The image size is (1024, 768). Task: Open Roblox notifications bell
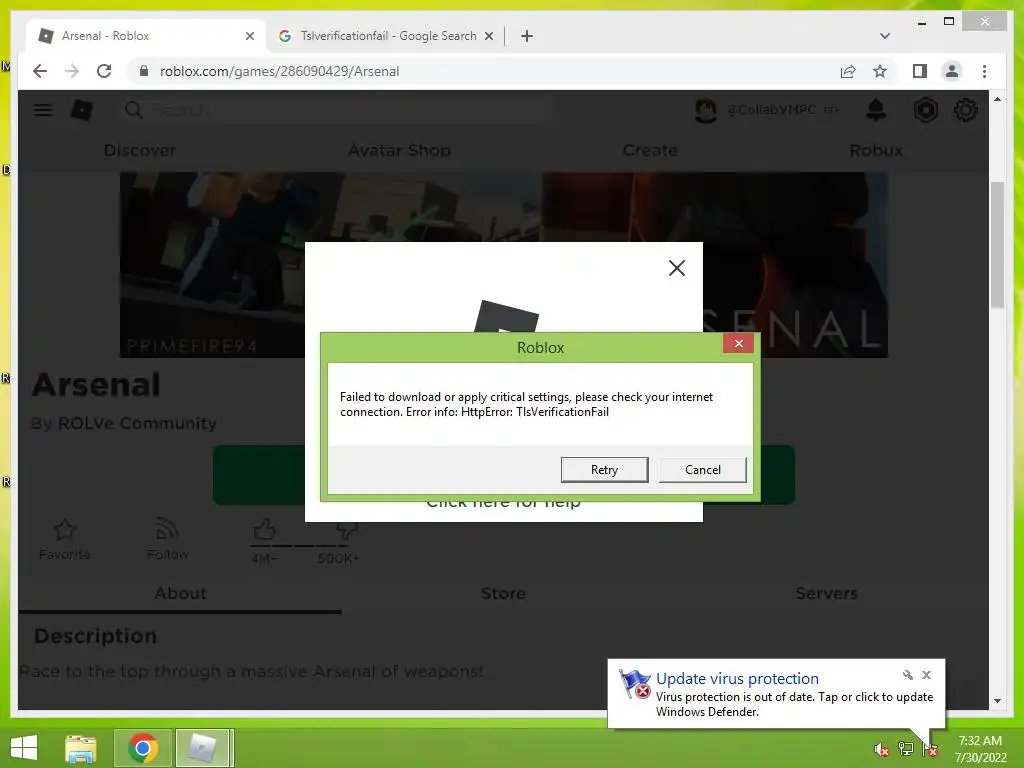[876, 110]
